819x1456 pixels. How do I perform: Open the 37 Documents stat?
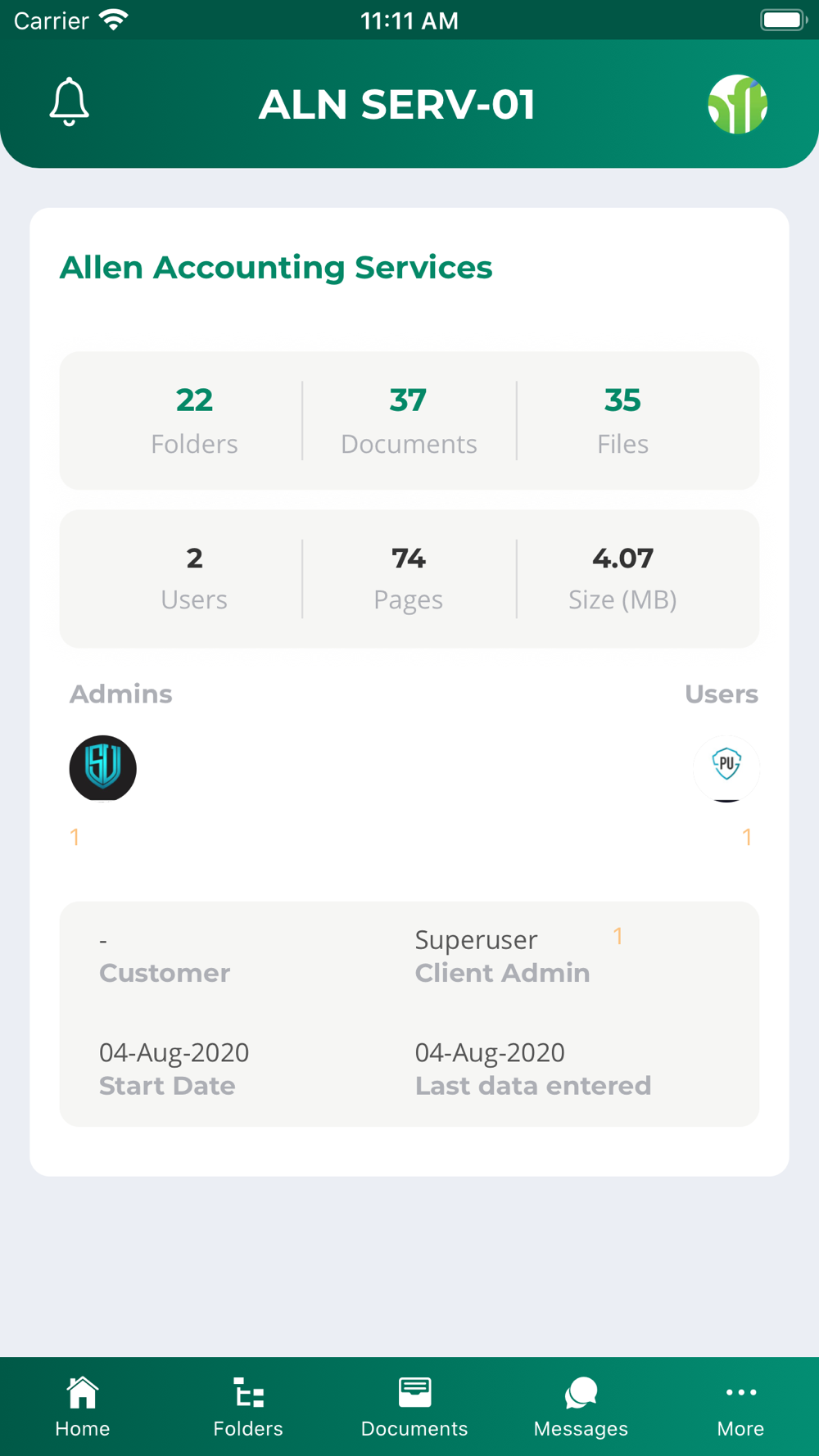[x=409, y=420]
